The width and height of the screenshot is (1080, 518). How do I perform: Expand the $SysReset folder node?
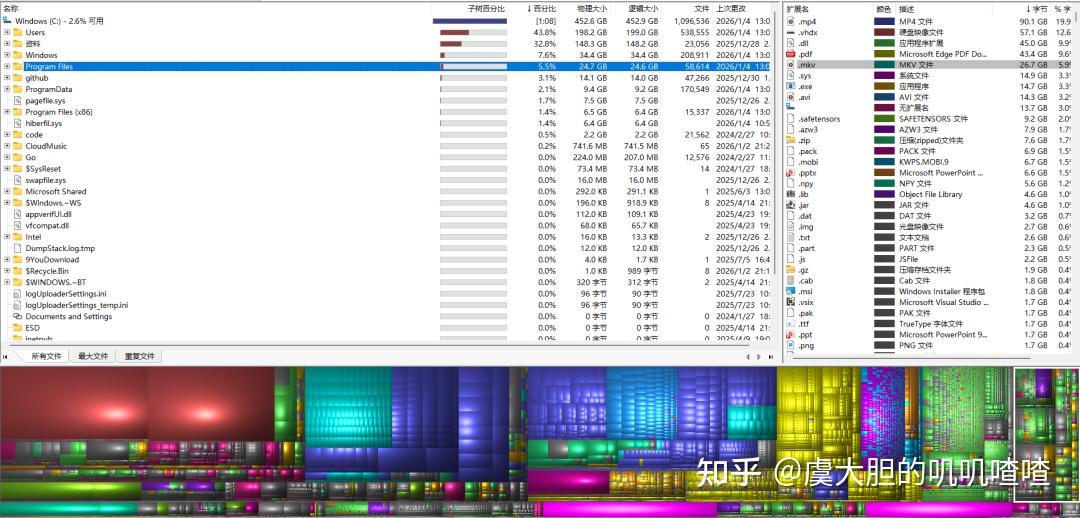click(7, 169)
